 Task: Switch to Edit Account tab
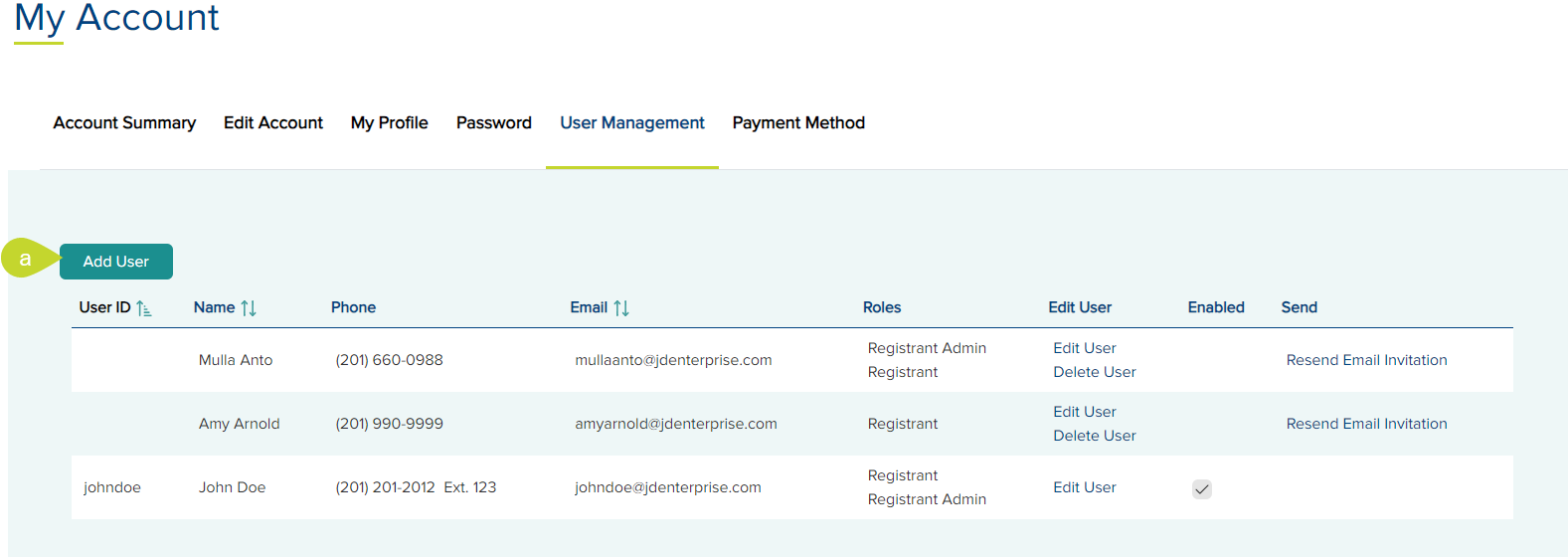pyautogui.click(x=273, y=123)
